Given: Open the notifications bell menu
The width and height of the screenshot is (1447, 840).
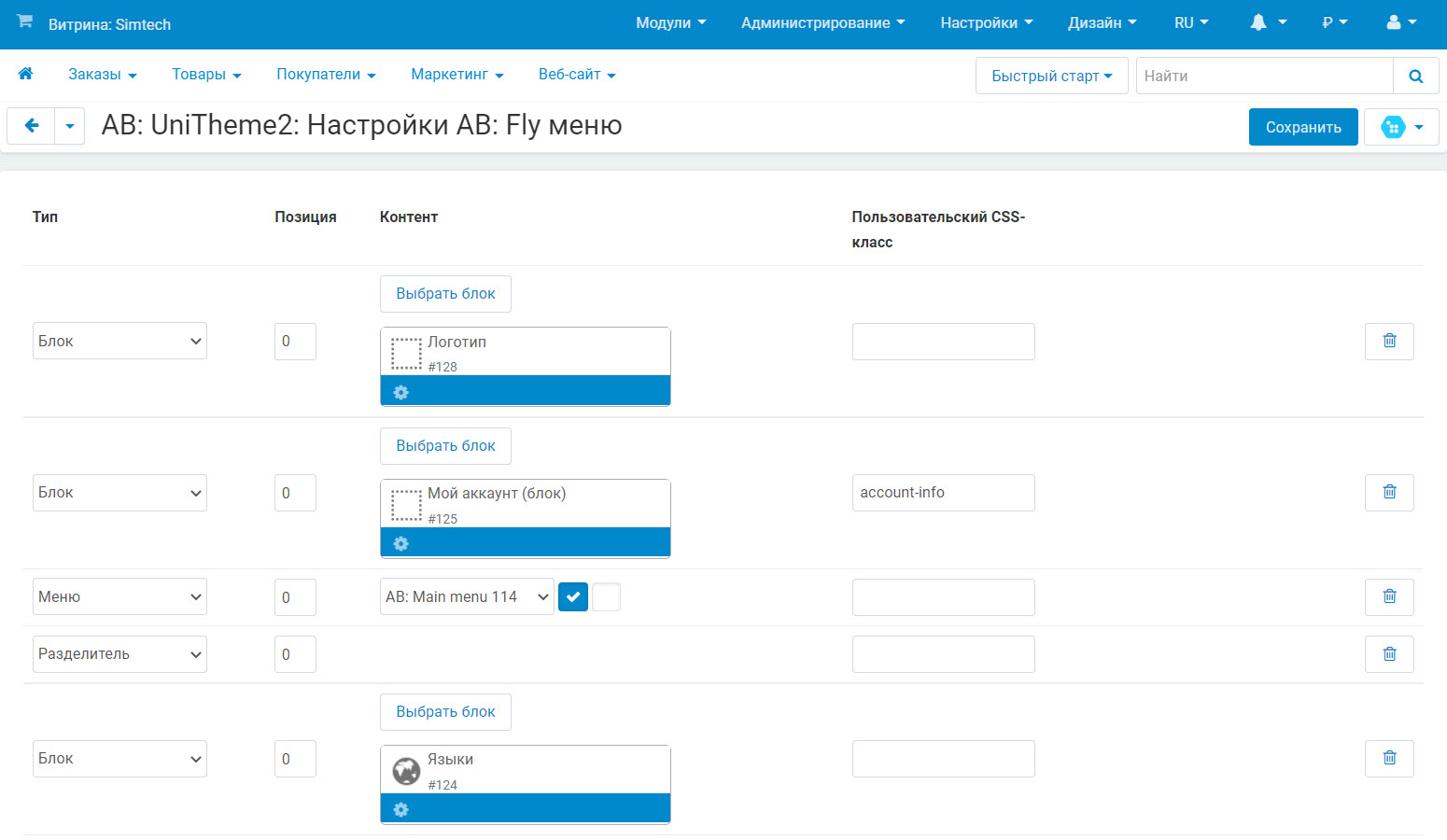Looking at the screenshot, I should [x=1268, y=22].
